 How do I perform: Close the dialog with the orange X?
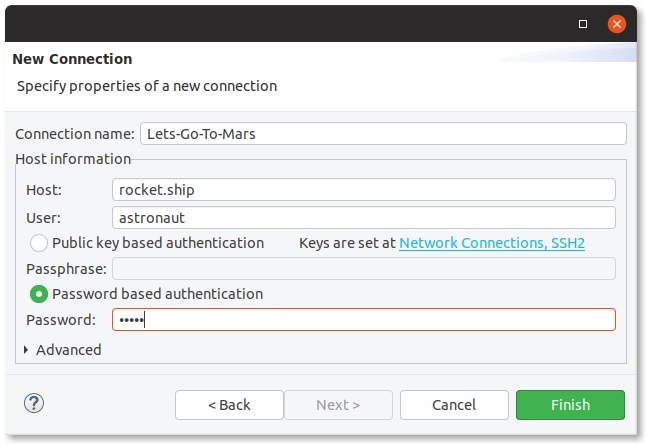click(617, 22)
